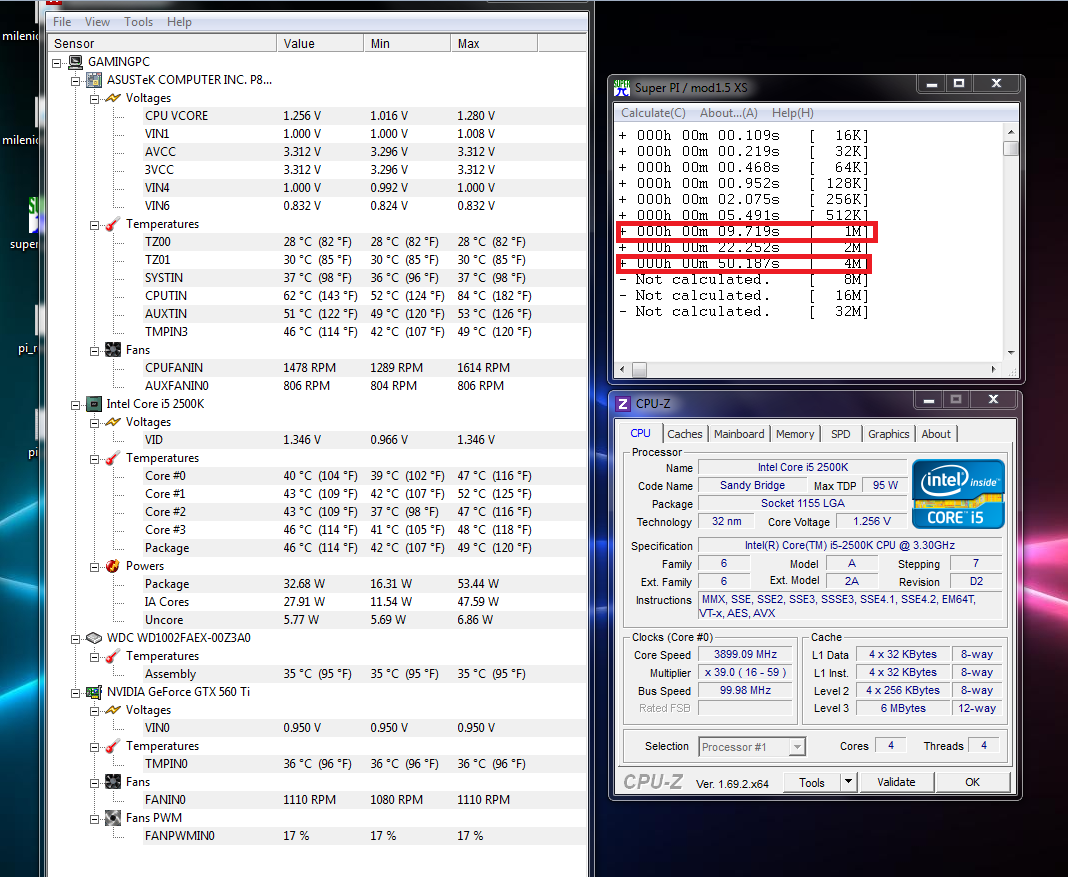Click the Intel Core i5 logo badge

958,494
